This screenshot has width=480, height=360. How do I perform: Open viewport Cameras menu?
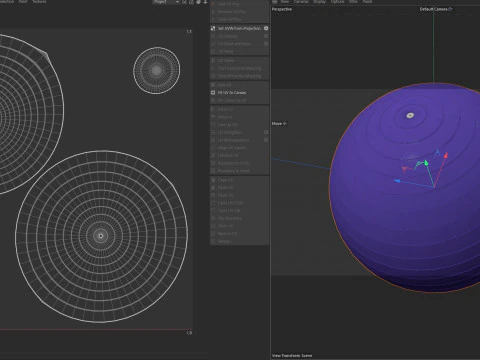coord(301,2)
